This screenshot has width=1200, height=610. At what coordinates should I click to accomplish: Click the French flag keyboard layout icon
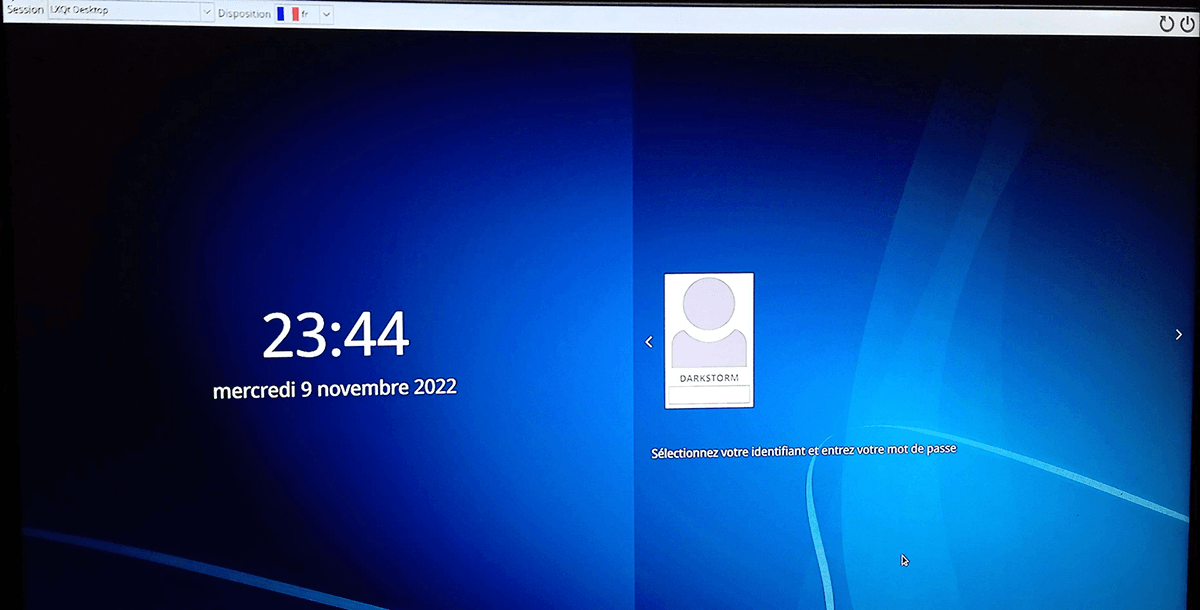tap(288, 14)
